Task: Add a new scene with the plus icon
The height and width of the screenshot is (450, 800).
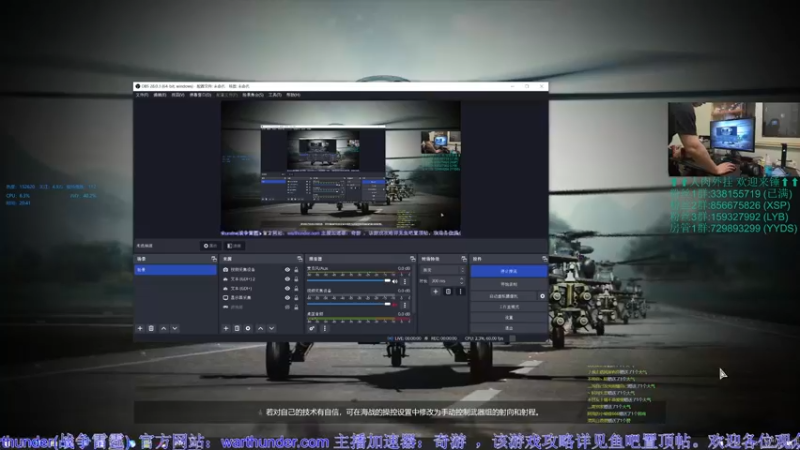Action: tap(140, 329)
